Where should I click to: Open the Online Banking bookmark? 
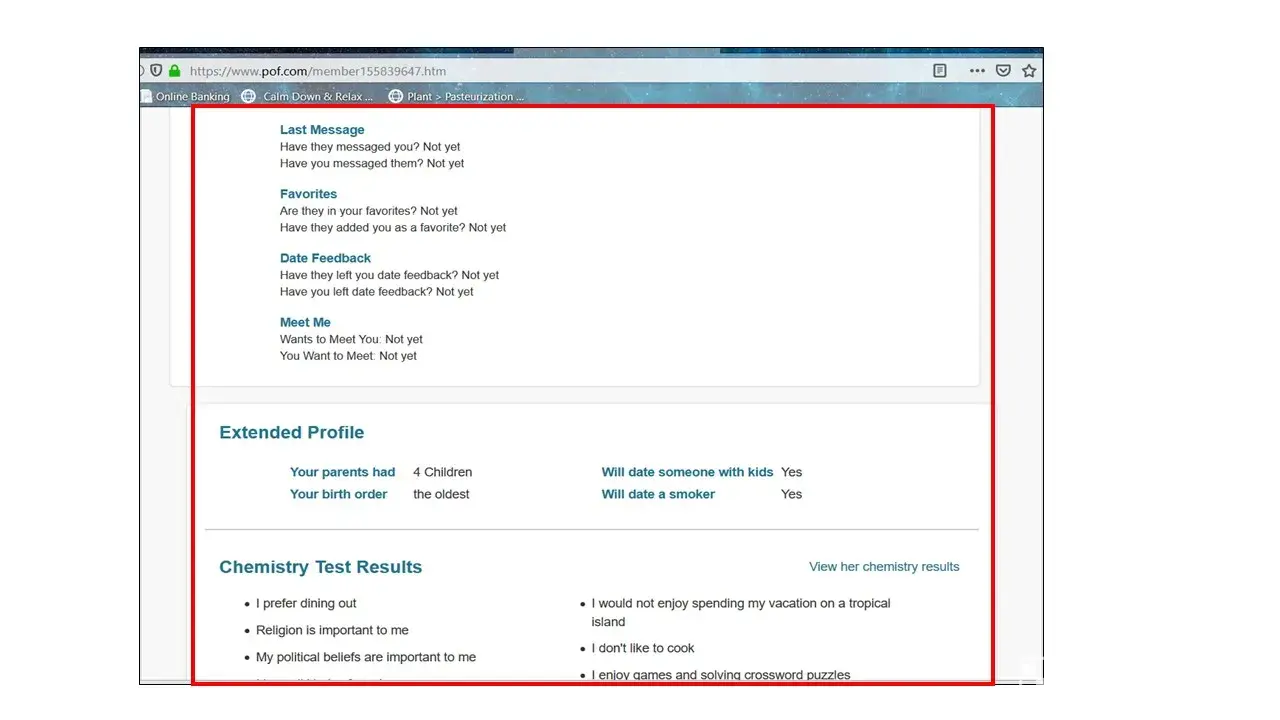click(187, 97)
